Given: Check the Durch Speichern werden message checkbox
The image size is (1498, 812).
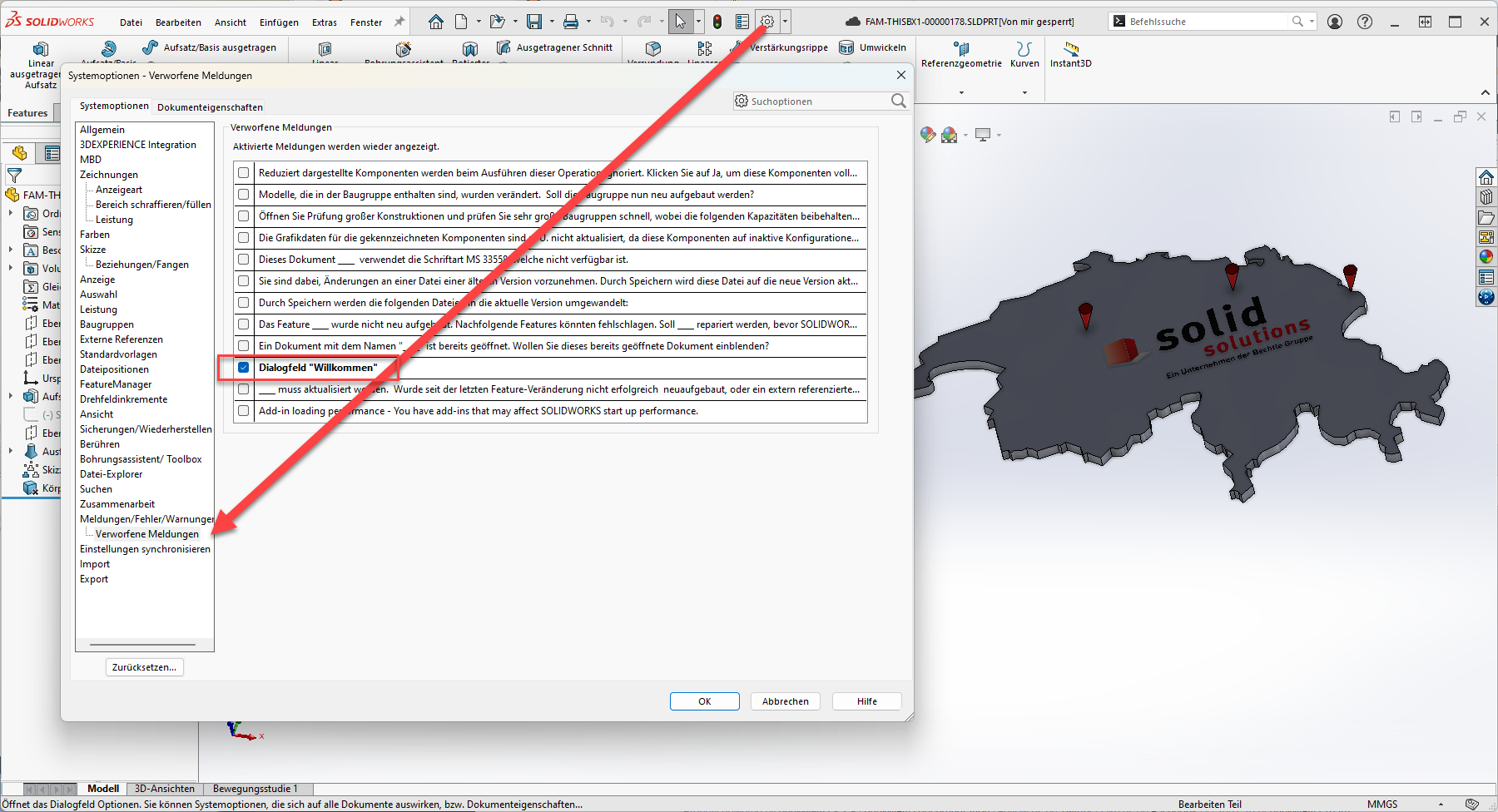Looking at the screenshot, I should tap(244, 303).
